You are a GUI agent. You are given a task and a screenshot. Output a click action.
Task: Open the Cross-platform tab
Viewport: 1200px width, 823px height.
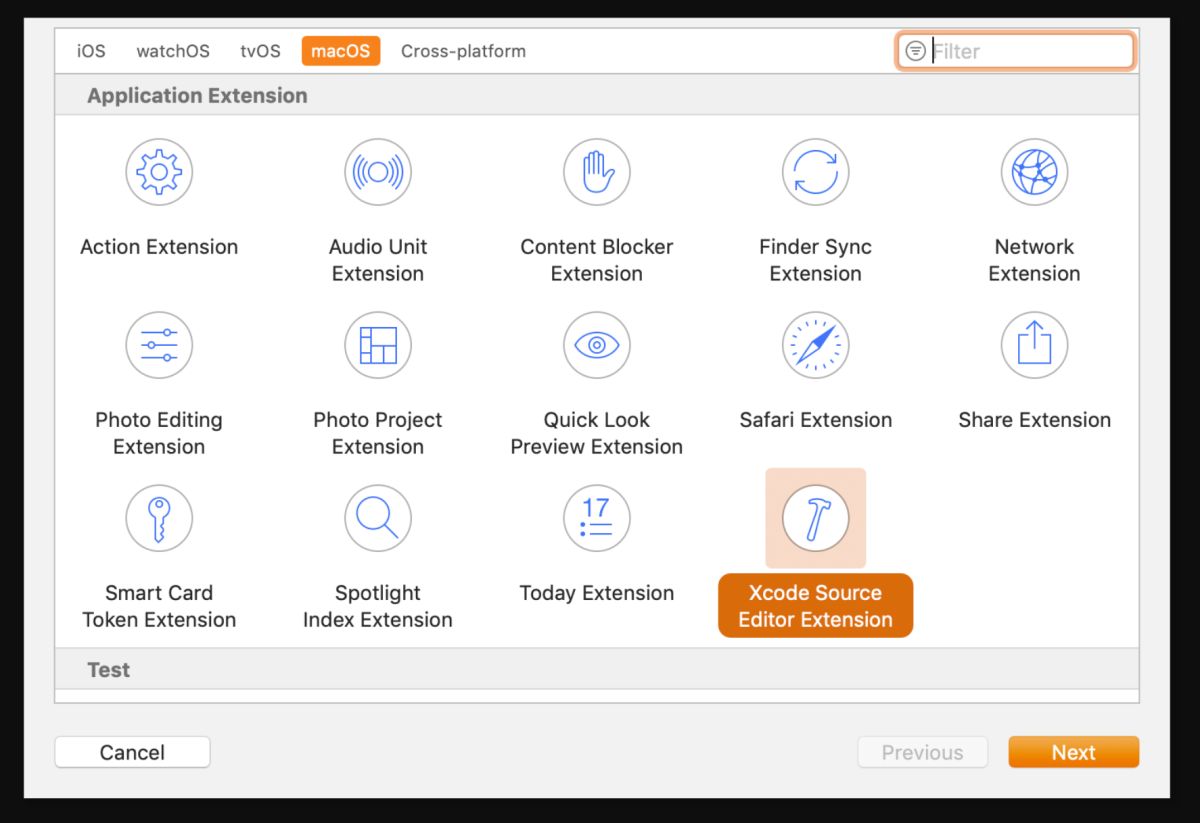(463, 51)
